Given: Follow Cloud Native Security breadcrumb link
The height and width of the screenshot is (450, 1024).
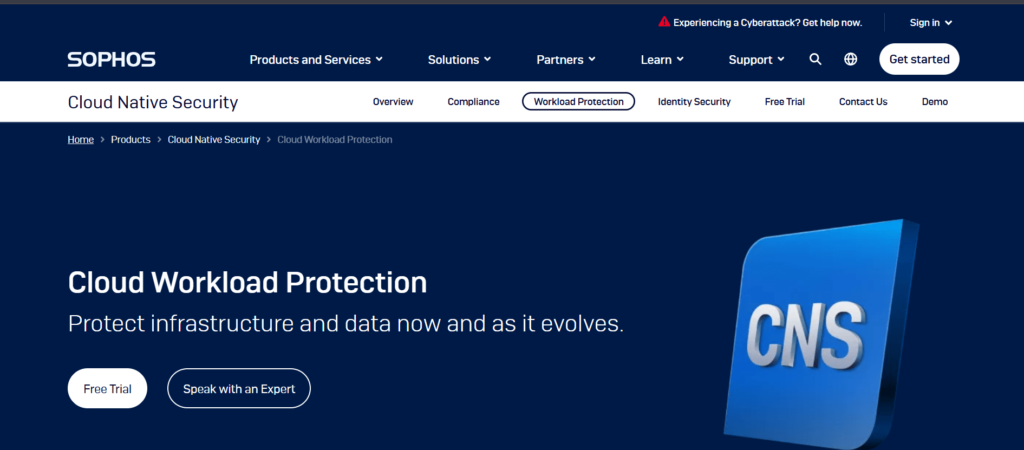Looking at the screenshot, I should click(x=214, y=140).
